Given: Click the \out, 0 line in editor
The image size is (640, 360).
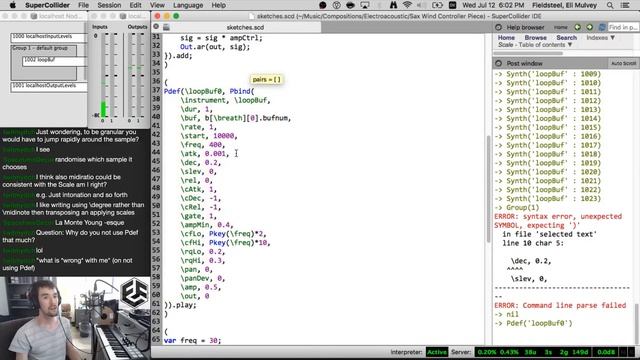Looking at the screenshot, I should click(195, 296).
